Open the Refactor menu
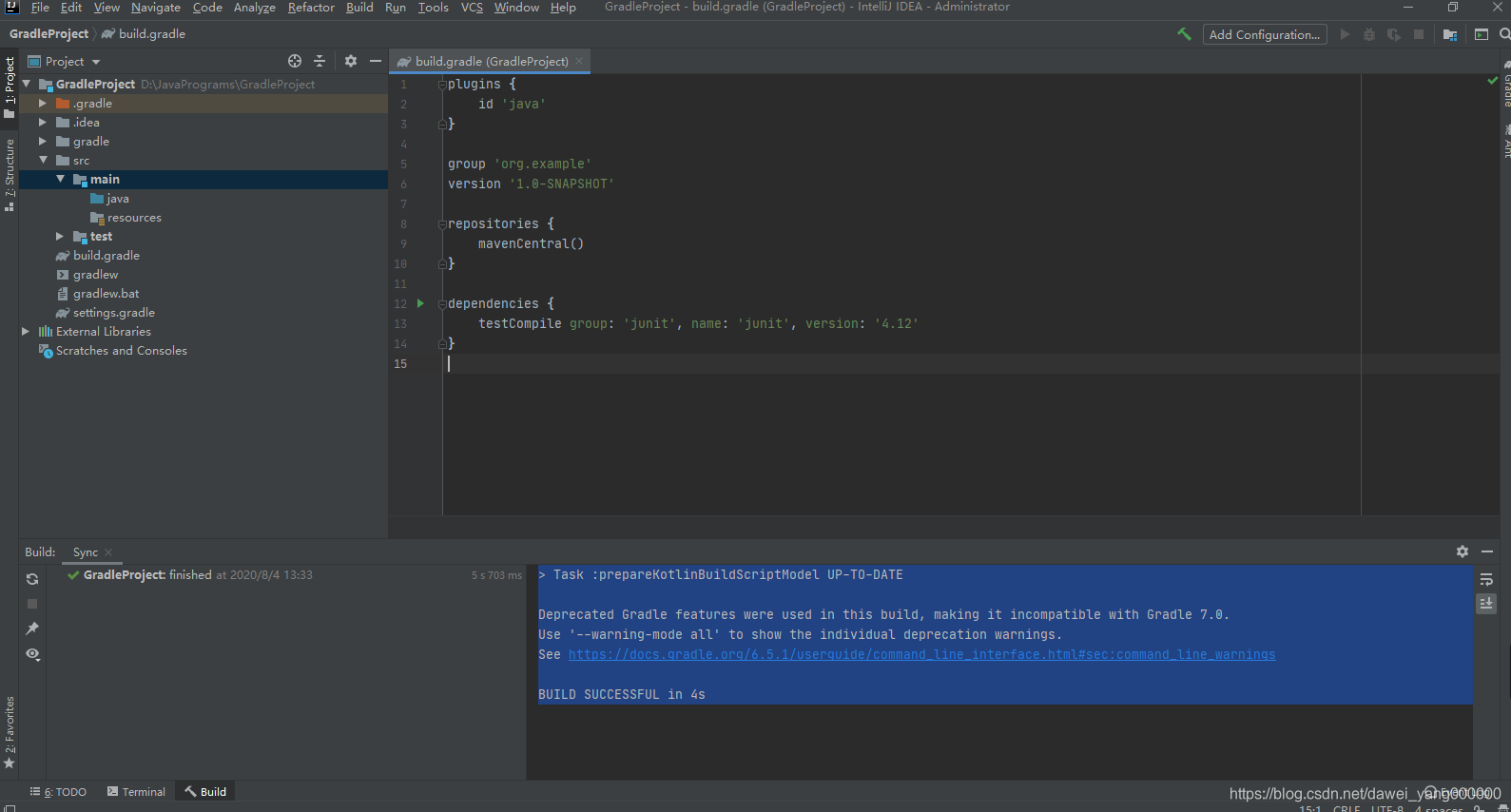 point(311,8)
